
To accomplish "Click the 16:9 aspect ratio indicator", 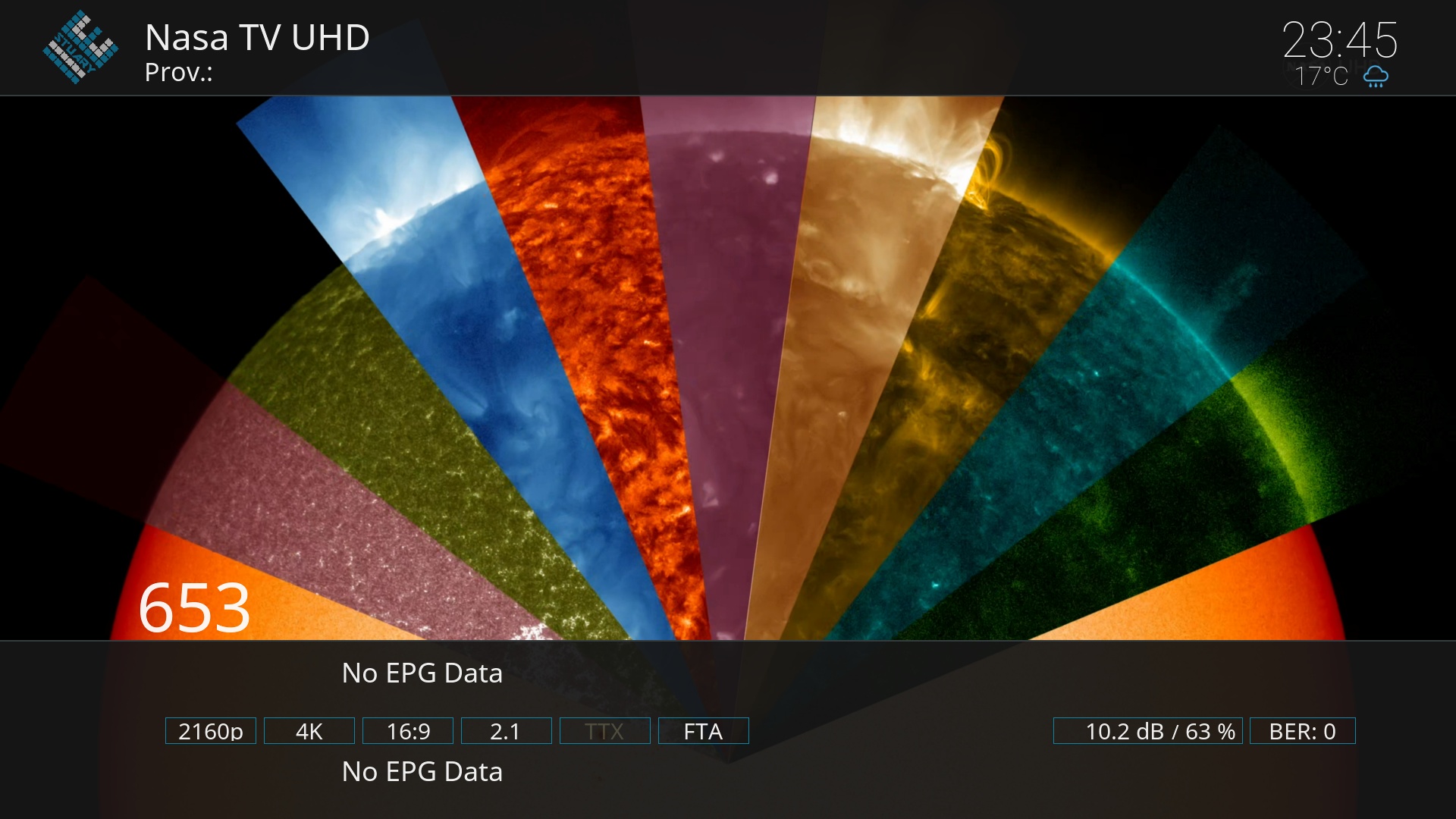I will point(408,731).
